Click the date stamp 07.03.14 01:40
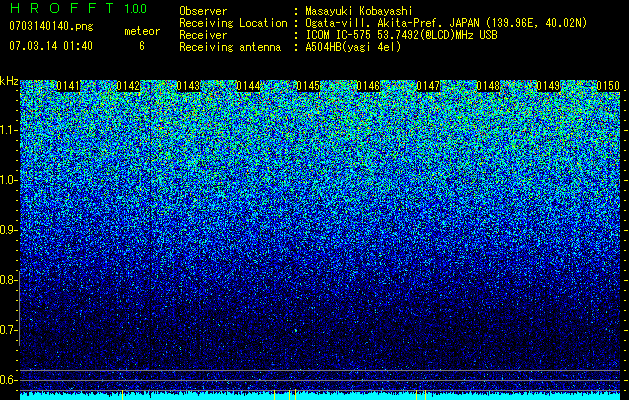Image resolution: width=629 pixels, height=400 pixels. point(51,45)
